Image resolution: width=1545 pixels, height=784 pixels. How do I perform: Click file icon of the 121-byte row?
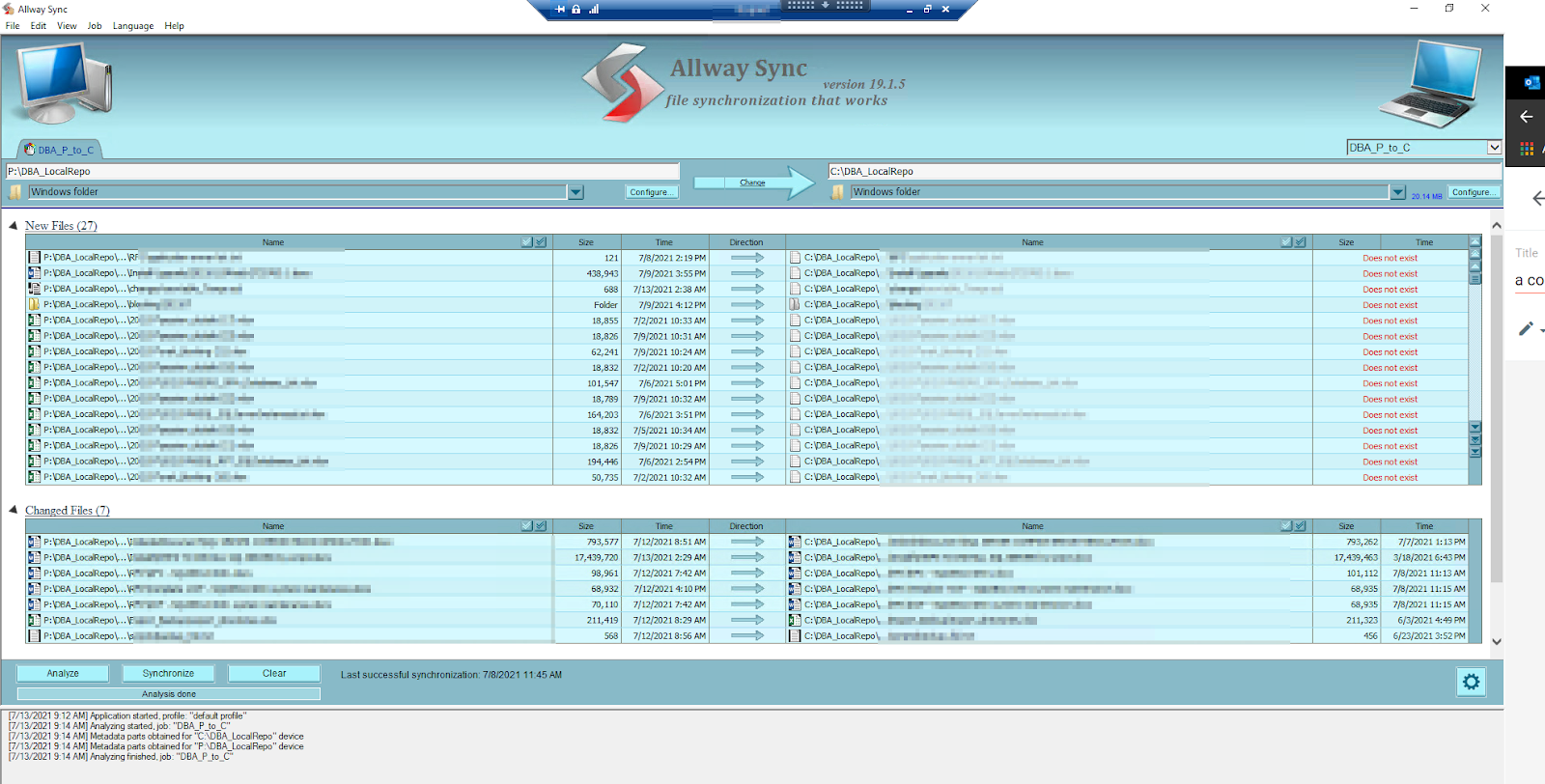35,258
